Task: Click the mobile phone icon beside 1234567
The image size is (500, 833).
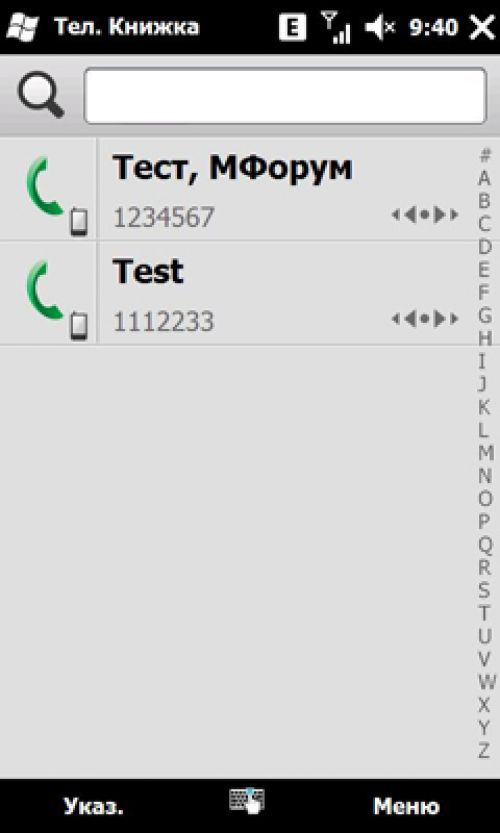Action: (x=79, y=223)
